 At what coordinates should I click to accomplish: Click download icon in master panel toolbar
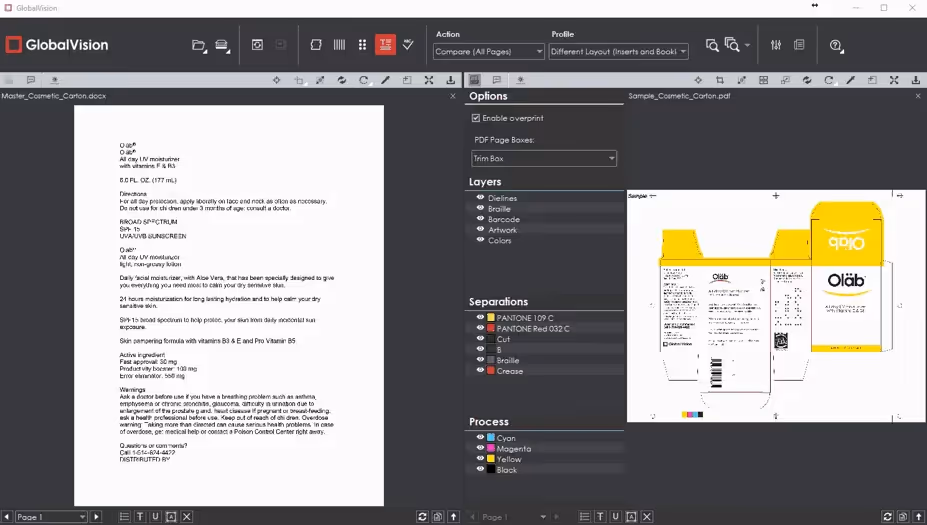click(x=450, y=80)
